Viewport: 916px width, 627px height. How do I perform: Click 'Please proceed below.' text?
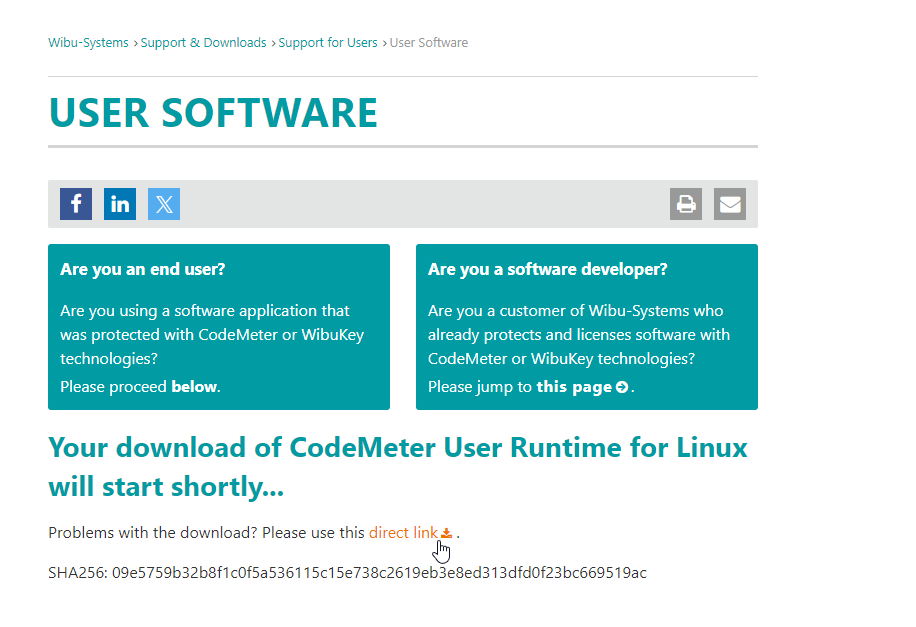pos(140,387)
